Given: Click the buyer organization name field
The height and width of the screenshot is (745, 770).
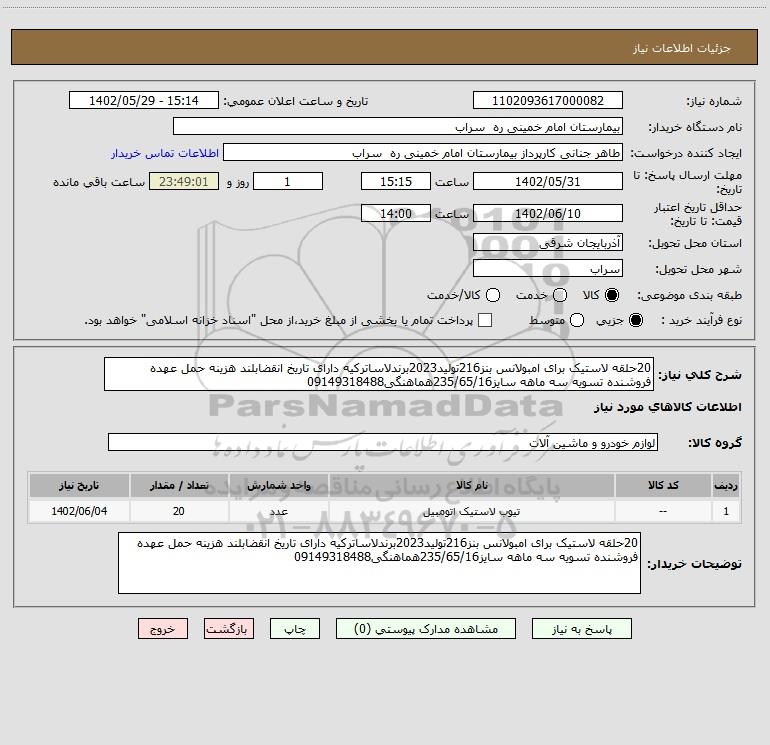Looking at the screenshot, I should click(x=398, y=127).
